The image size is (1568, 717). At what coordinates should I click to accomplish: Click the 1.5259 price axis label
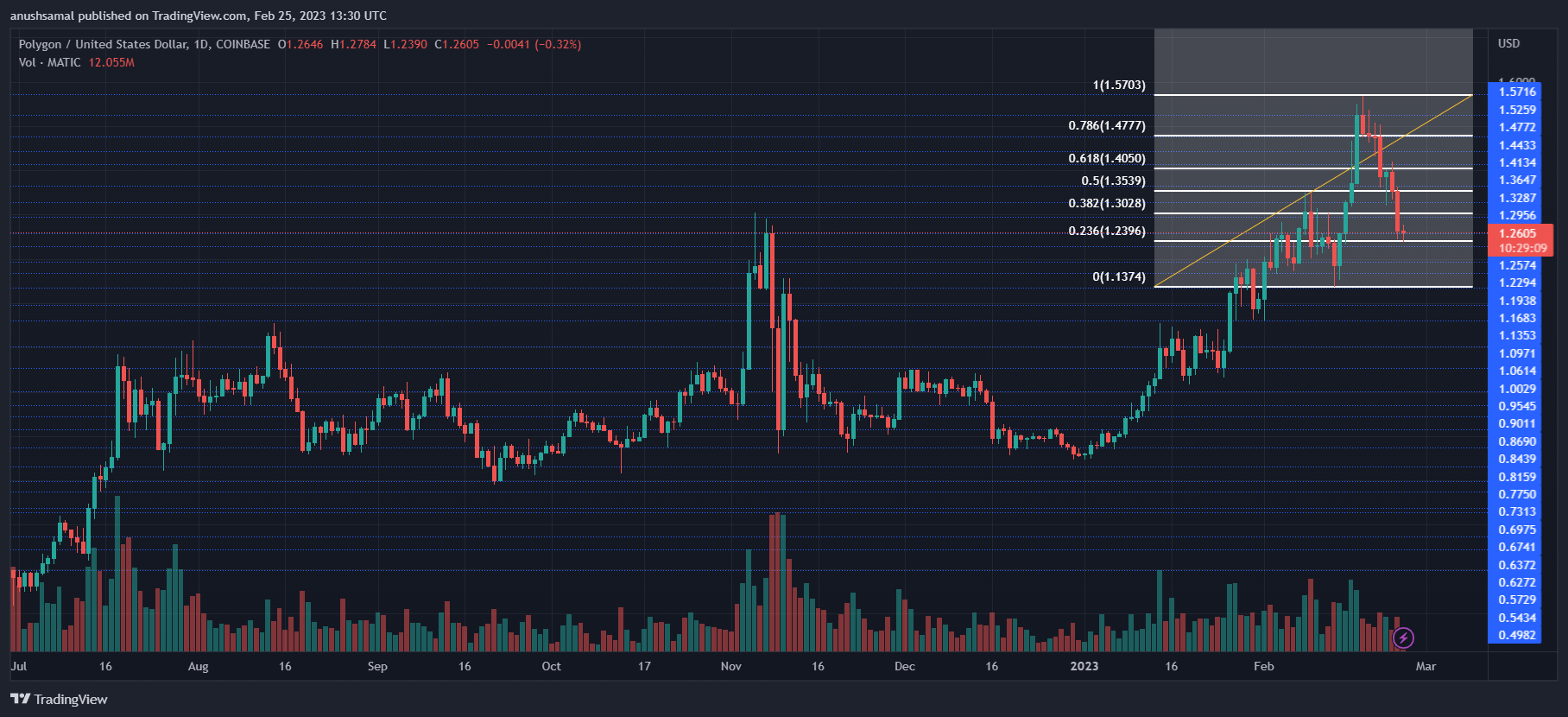1518,110
